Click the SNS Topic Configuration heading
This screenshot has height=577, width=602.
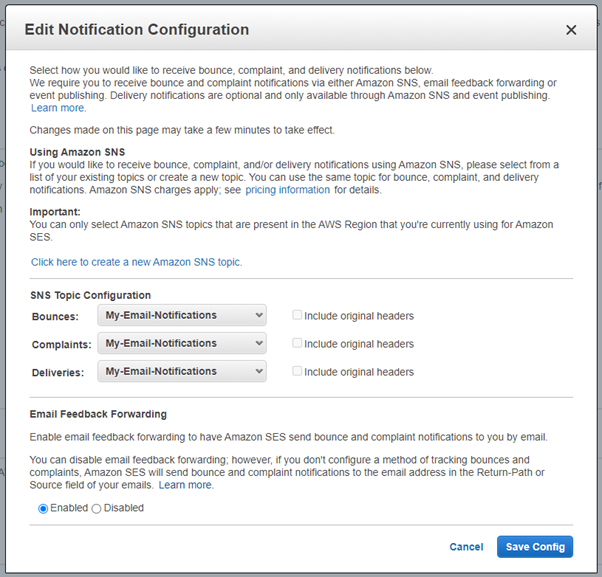(91, 295)
